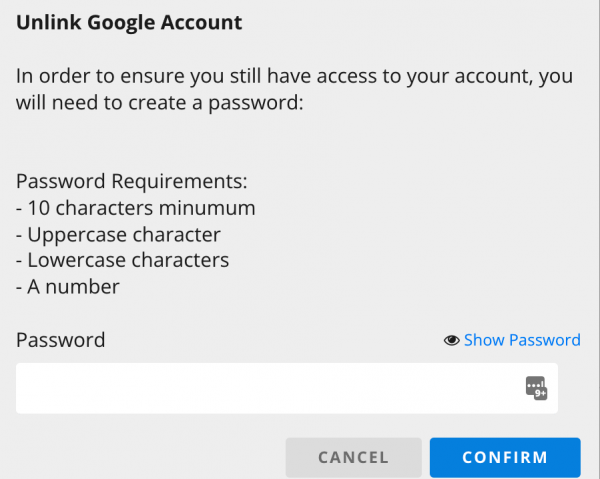
Task: Click the eye icon beside Show Password
Action: click(451, 340)
